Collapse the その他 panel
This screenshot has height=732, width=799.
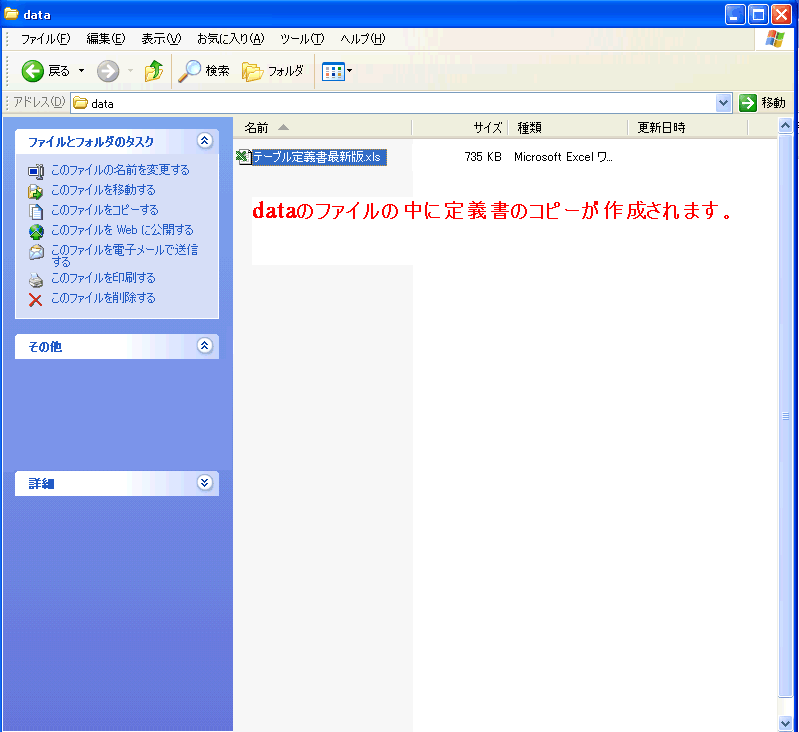point(205,346)
